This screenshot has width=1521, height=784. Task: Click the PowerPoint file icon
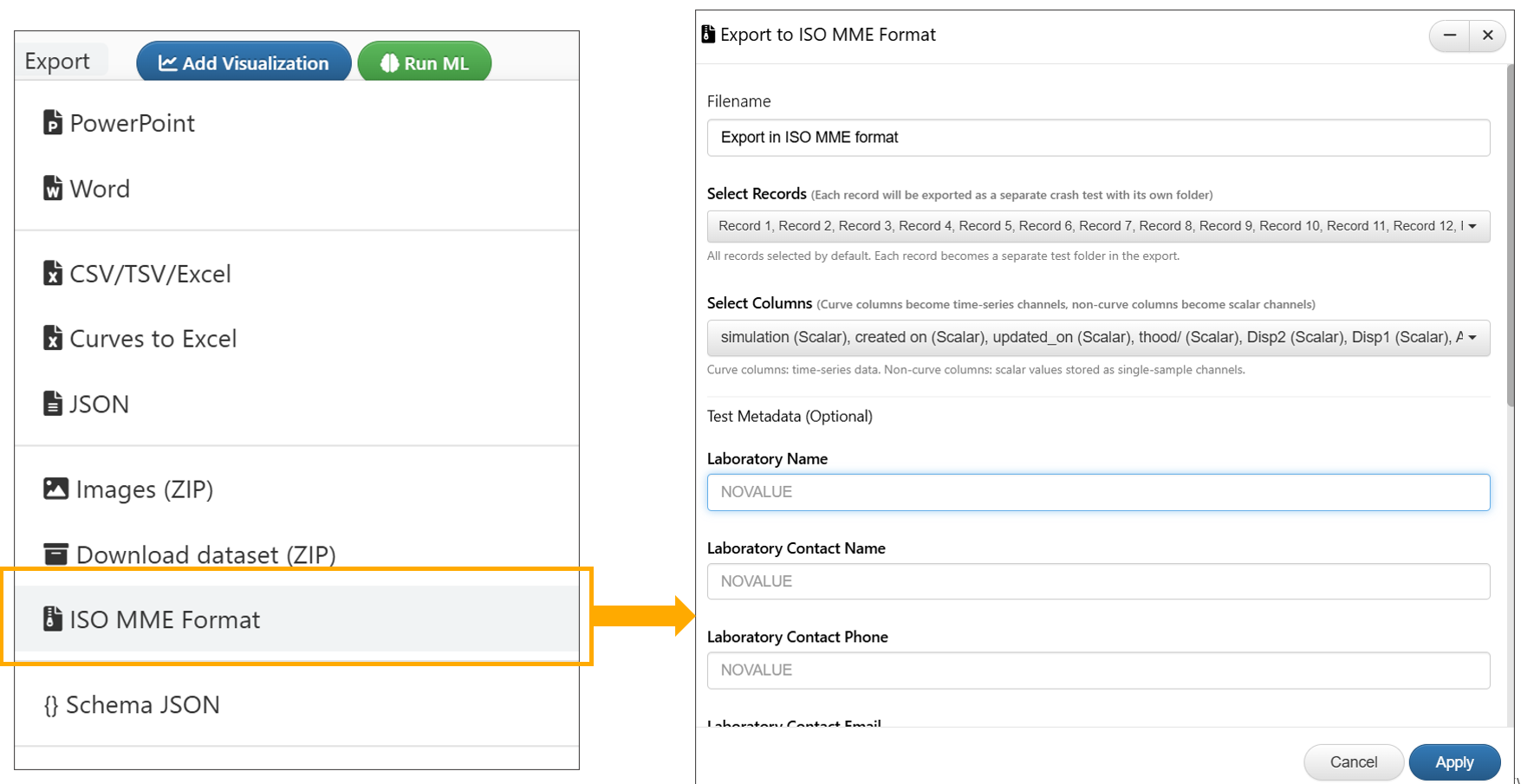(x=53, y=123)
